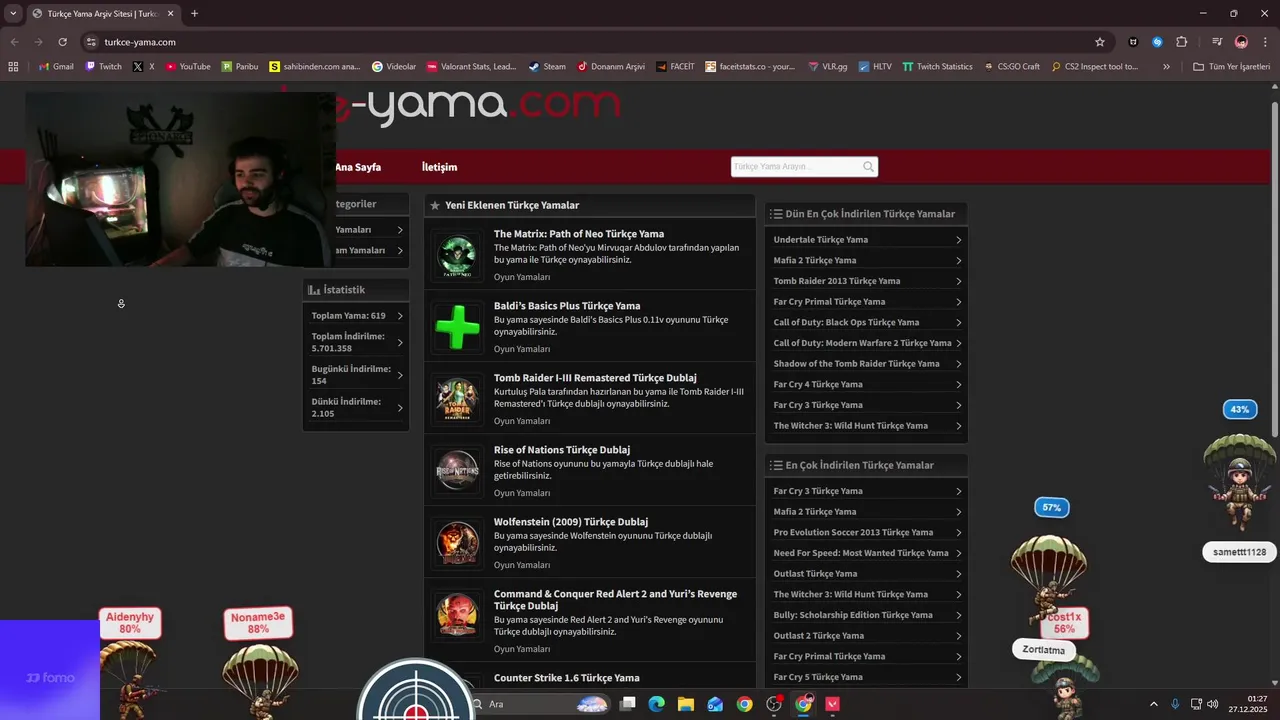1280x720 pixels.
Task: Open the HLTV bookmark
Action: (x=875, y=67)
